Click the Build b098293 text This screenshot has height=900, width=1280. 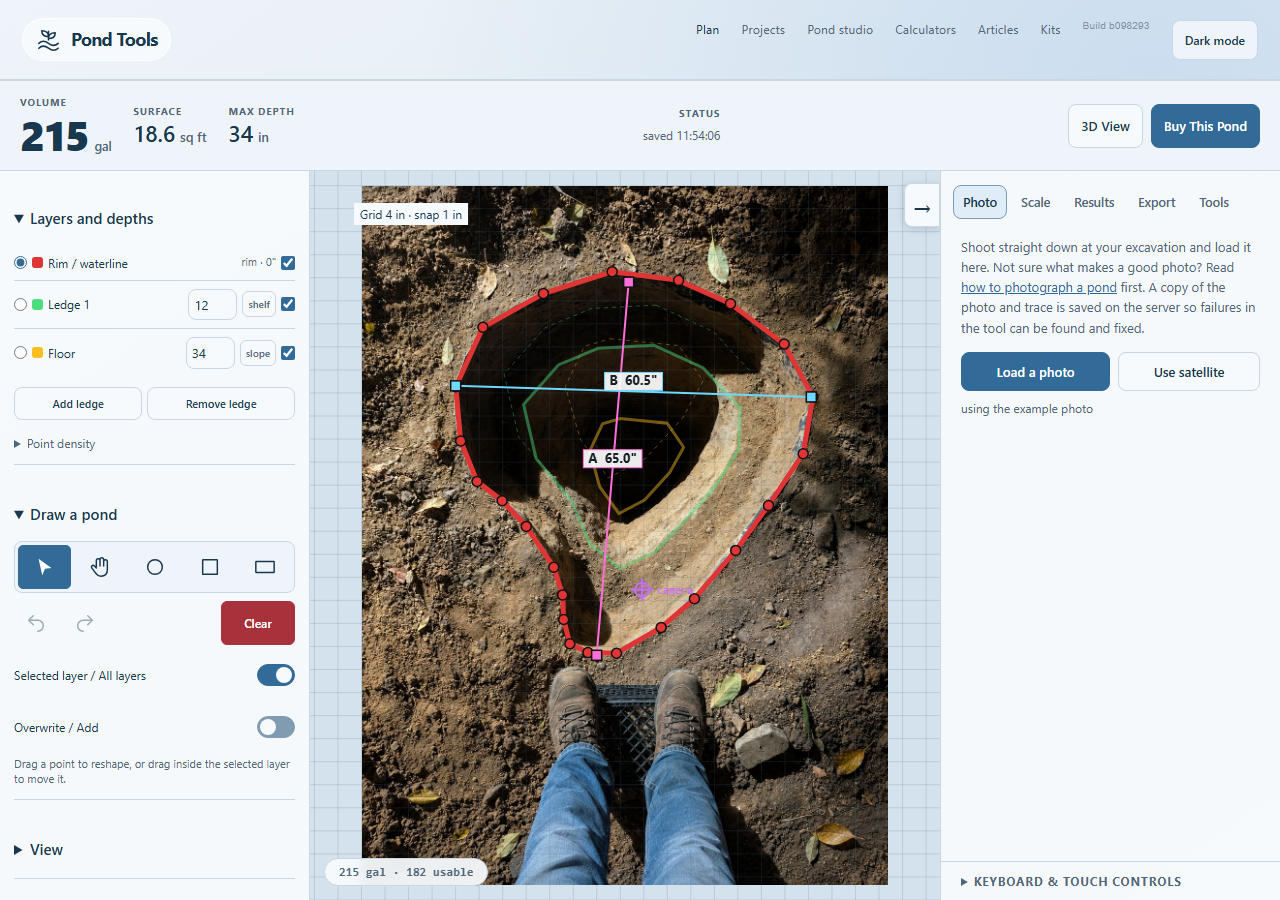click(x=1116, y=26)
